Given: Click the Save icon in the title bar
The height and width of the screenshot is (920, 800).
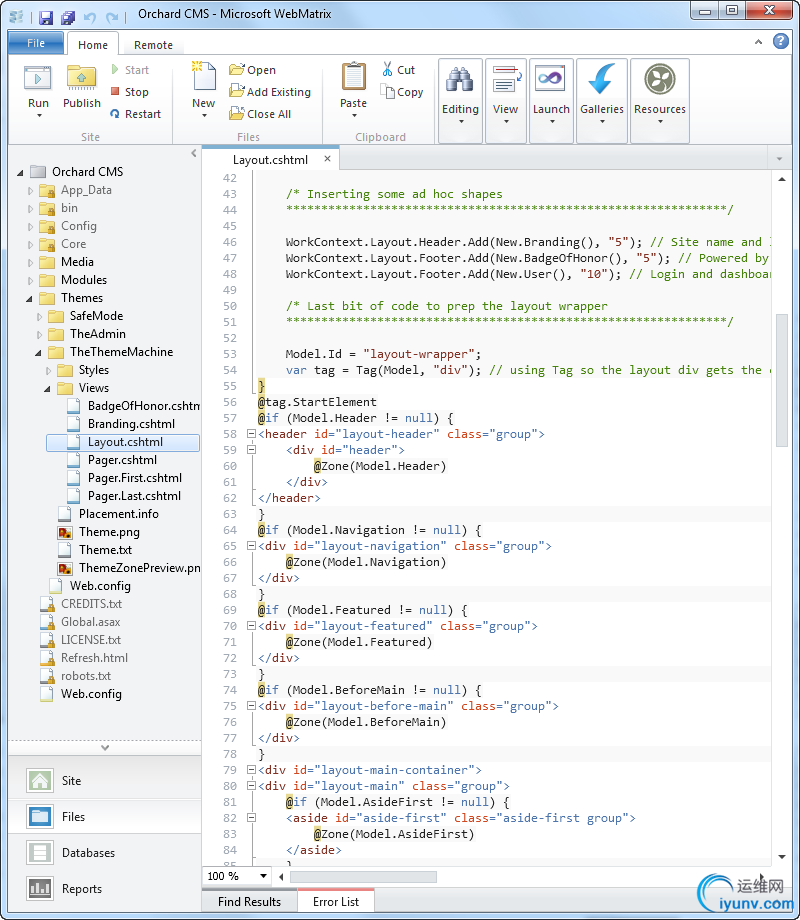Looking at the screenshot, I should click(46, 17).
